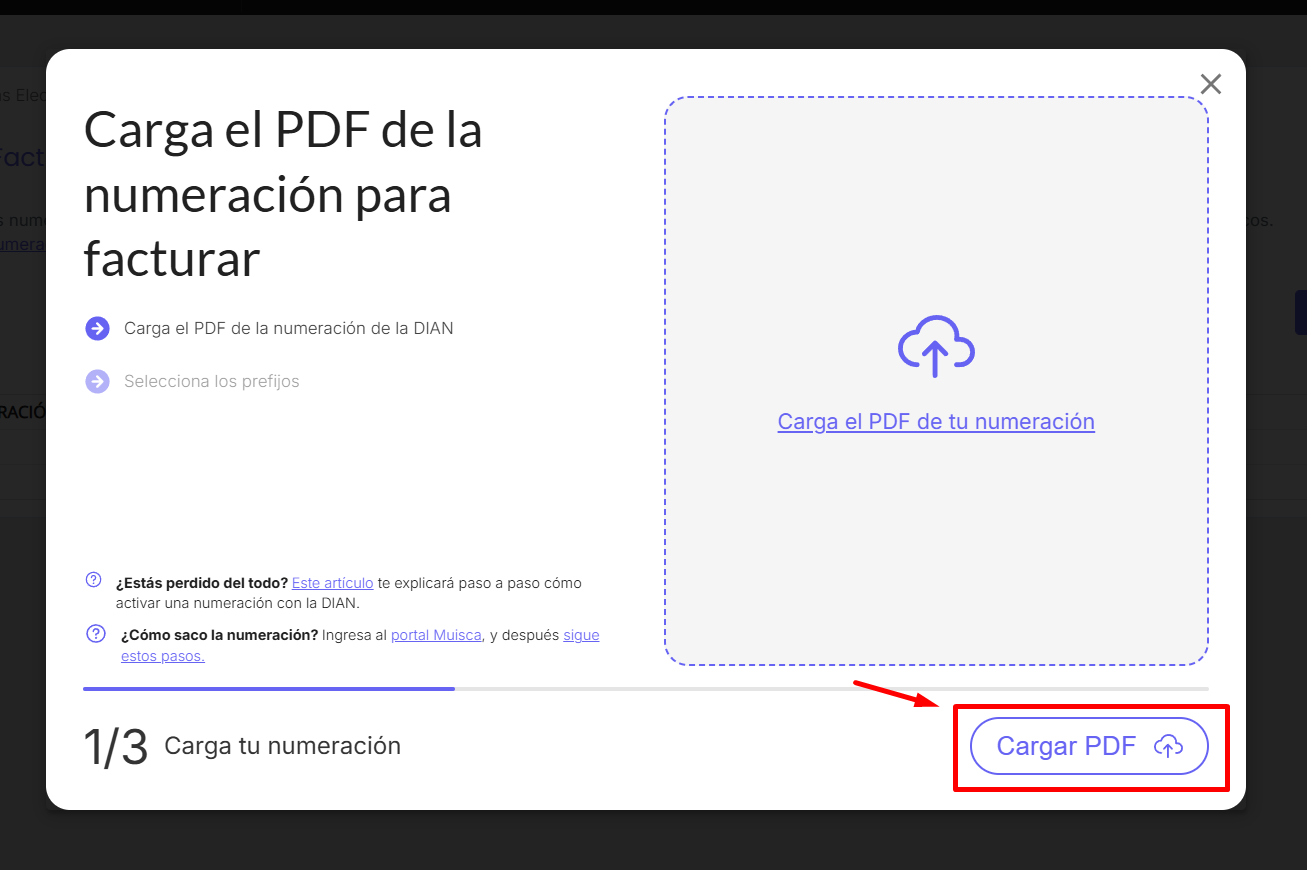Open the 'portal Muisca' link
The height and width of the screenshot is (870, 1307).
pos(435,635)
